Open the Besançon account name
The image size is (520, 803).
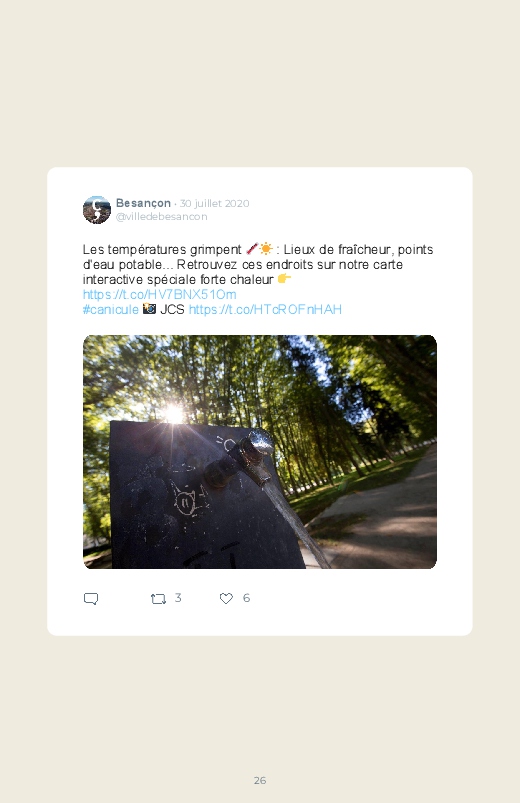pyautogui.click(x=143, y=203)
